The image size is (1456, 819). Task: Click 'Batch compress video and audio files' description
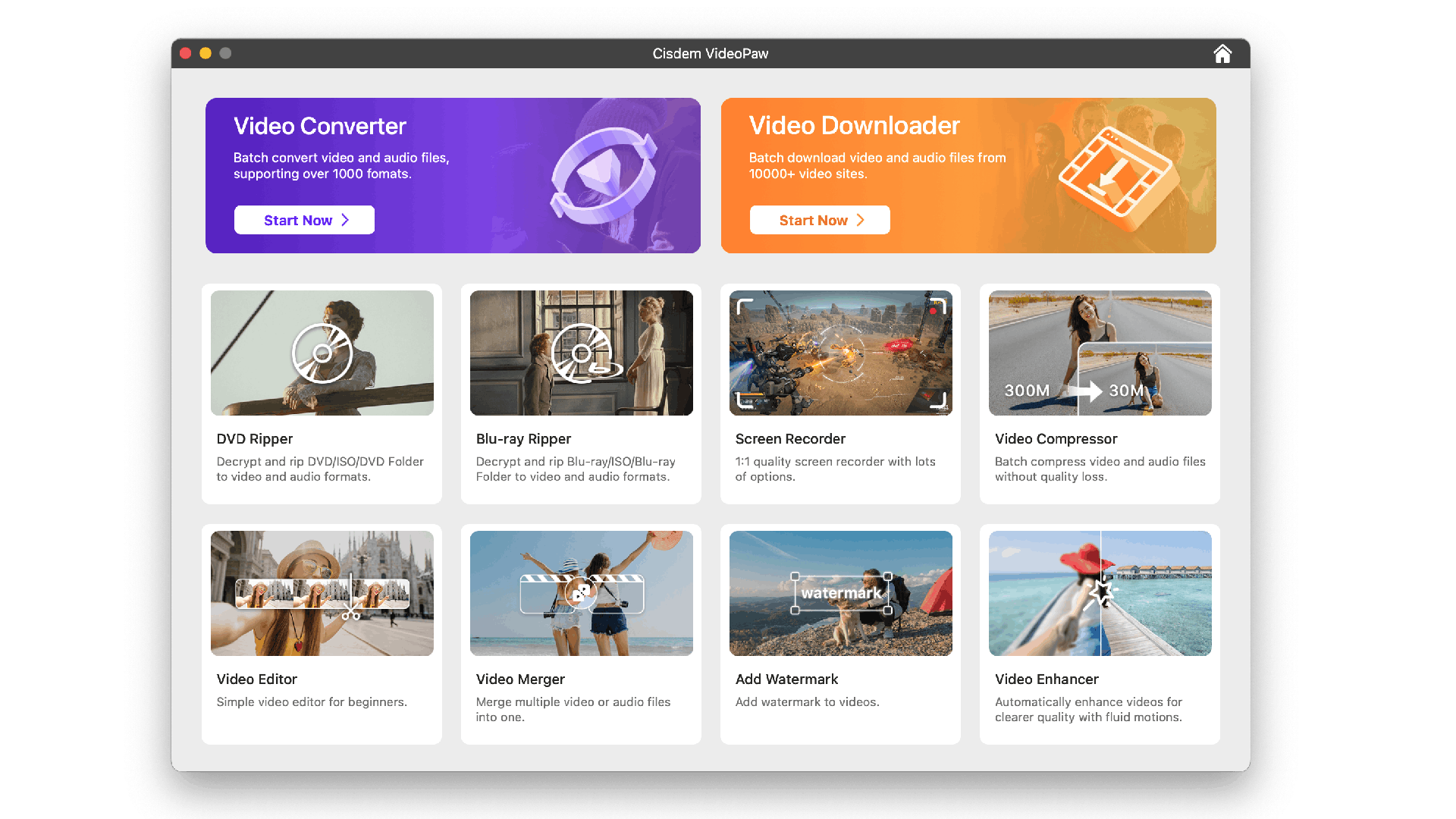[x=1100, y=469]
